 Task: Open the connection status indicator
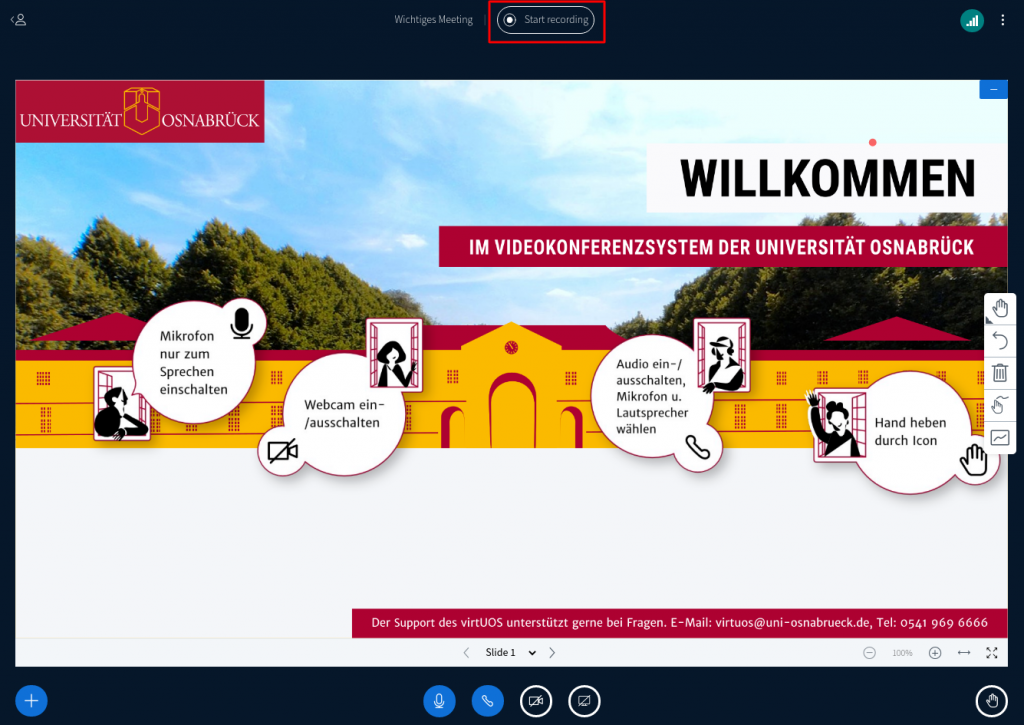pos(972,20)
